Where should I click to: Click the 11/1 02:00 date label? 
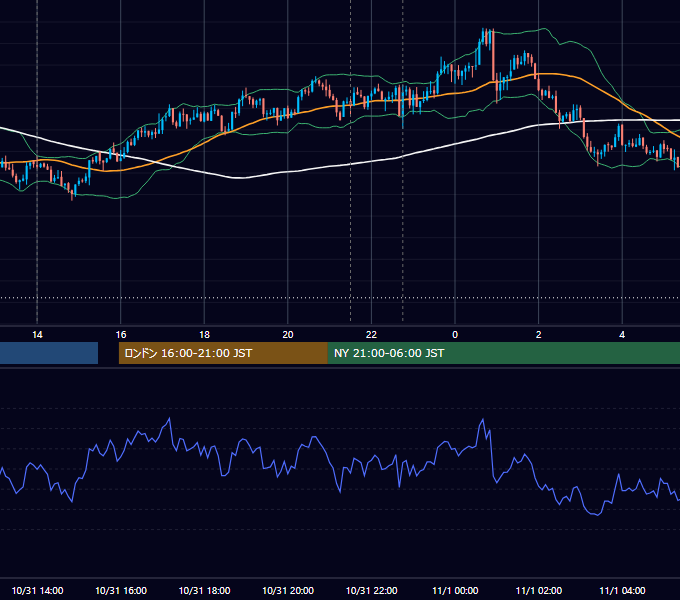pyautogui.click(x=539, y=590)
